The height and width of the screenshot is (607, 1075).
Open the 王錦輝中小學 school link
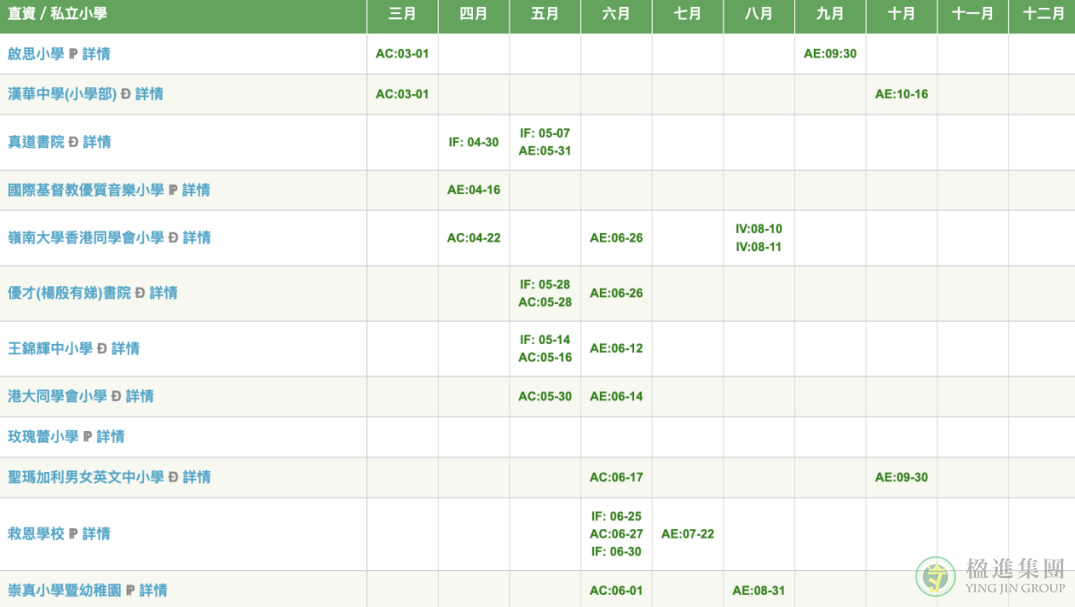[50, 348]
